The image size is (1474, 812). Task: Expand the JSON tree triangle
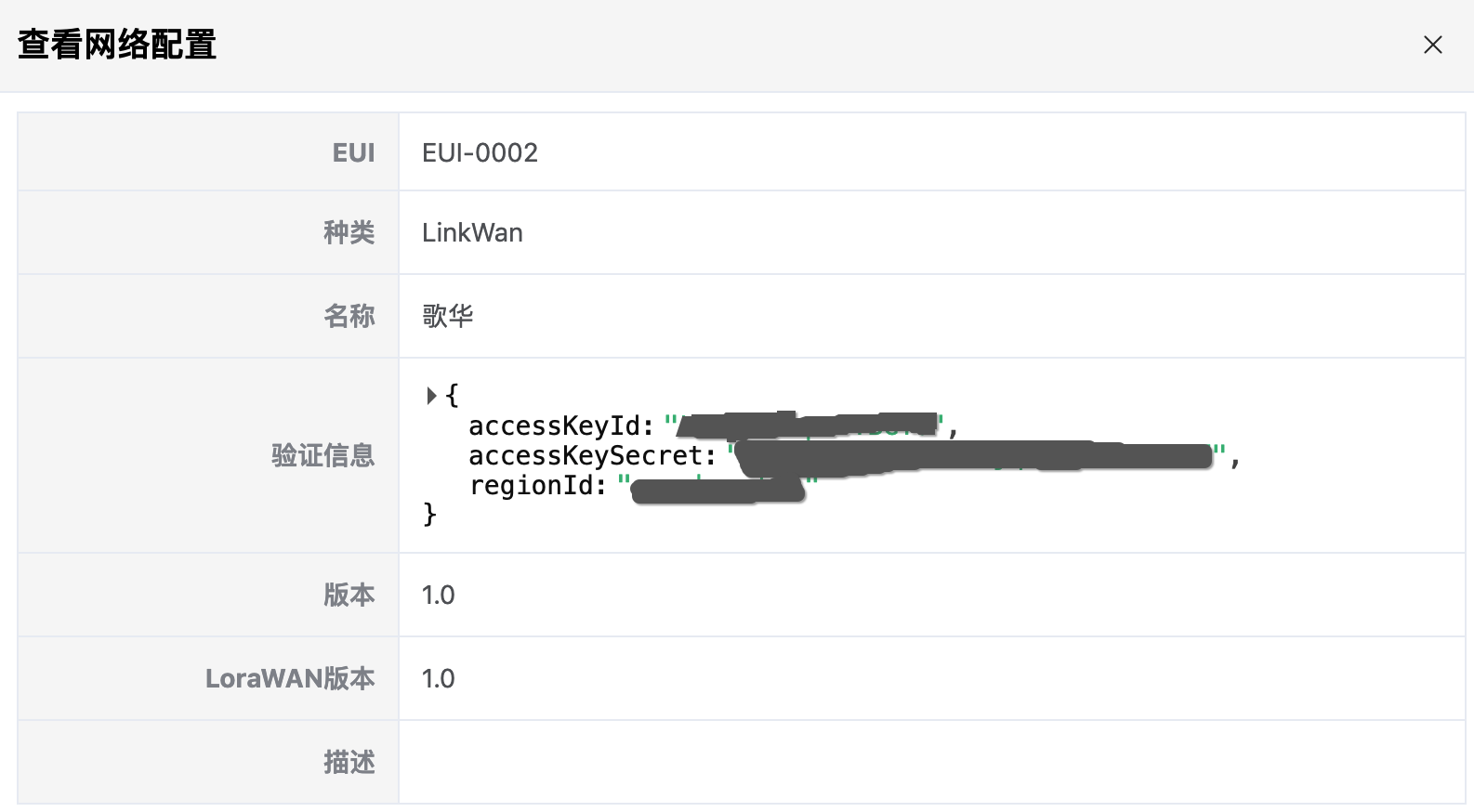431,396
